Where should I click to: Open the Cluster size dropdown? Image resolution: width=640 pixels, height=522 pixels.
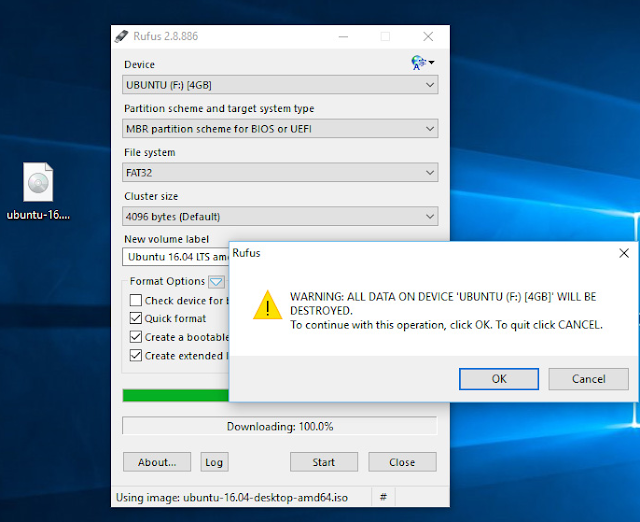(x=280, y=216)
